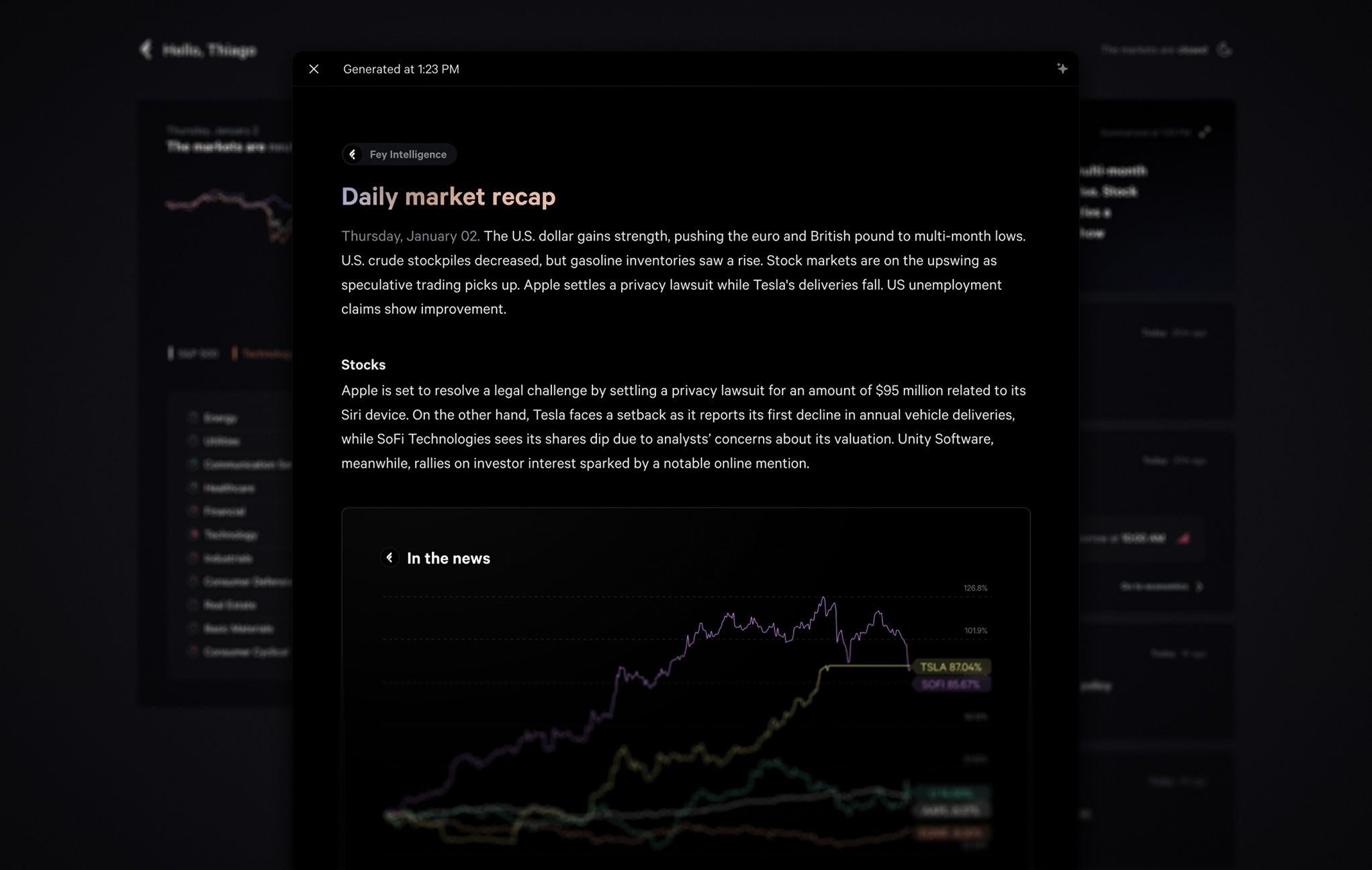Screen dimensions: 1372x870
Task: Expand the summary card using arrows icon
Action: [1205, 132]
